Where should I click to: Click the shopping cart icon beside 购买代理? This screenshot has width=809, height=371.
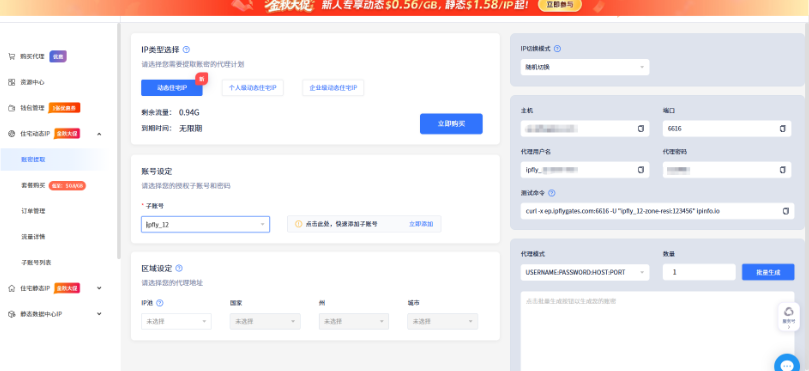(x=11, y=56)
